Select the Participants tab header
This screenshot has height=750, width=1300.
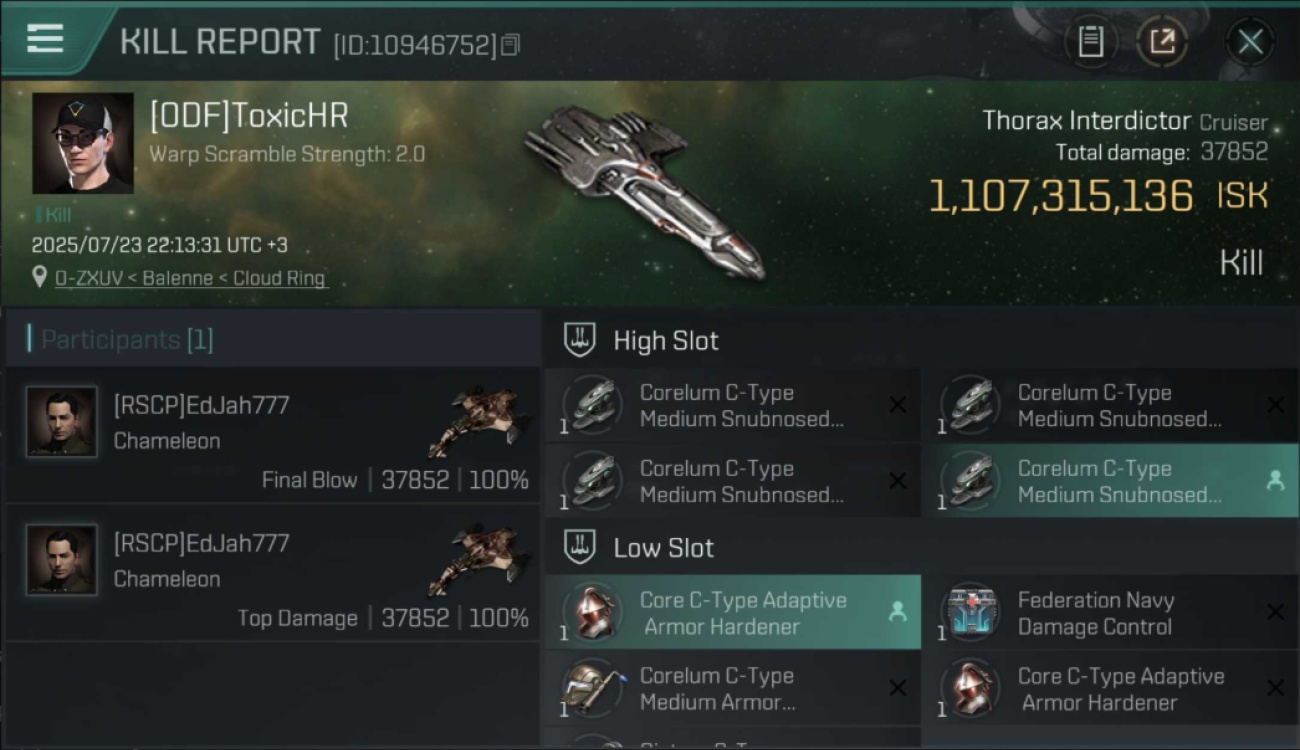click(127, 340)
